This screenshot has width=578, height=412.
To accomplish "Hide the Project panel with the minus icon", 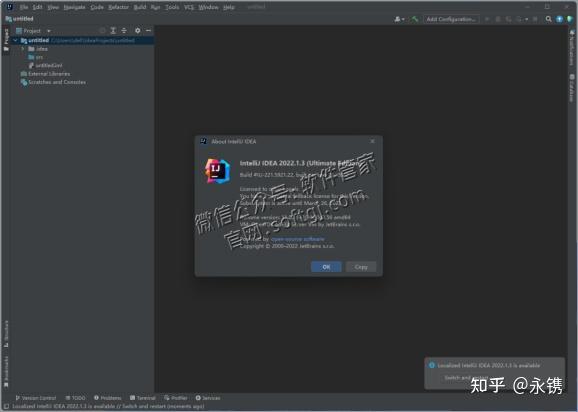I will [148, 31].
